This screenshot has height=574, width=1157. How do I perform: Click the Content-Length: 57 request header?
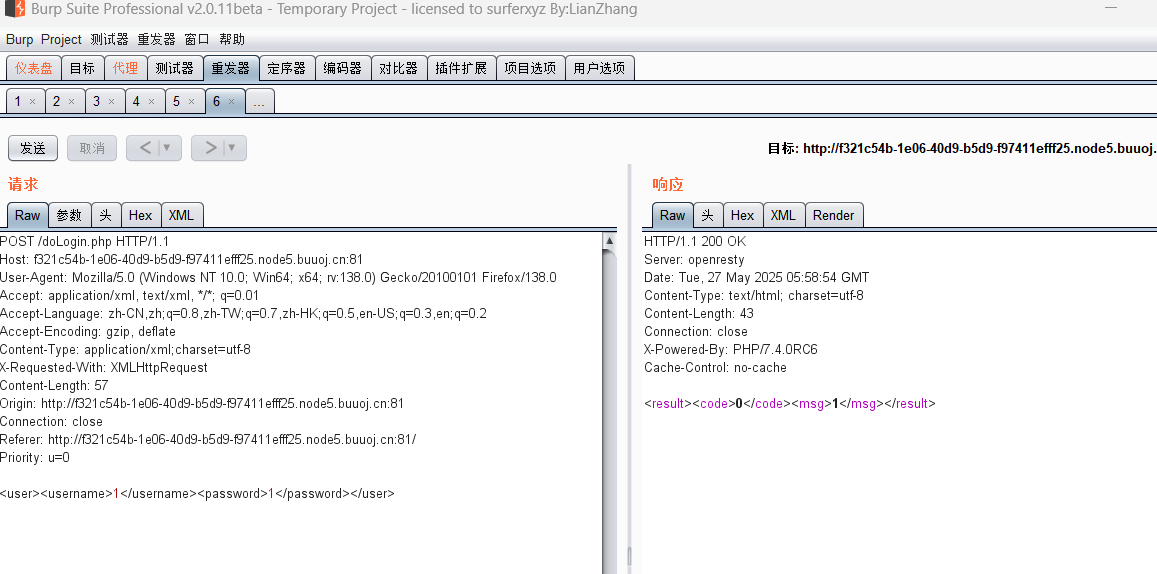54,385
